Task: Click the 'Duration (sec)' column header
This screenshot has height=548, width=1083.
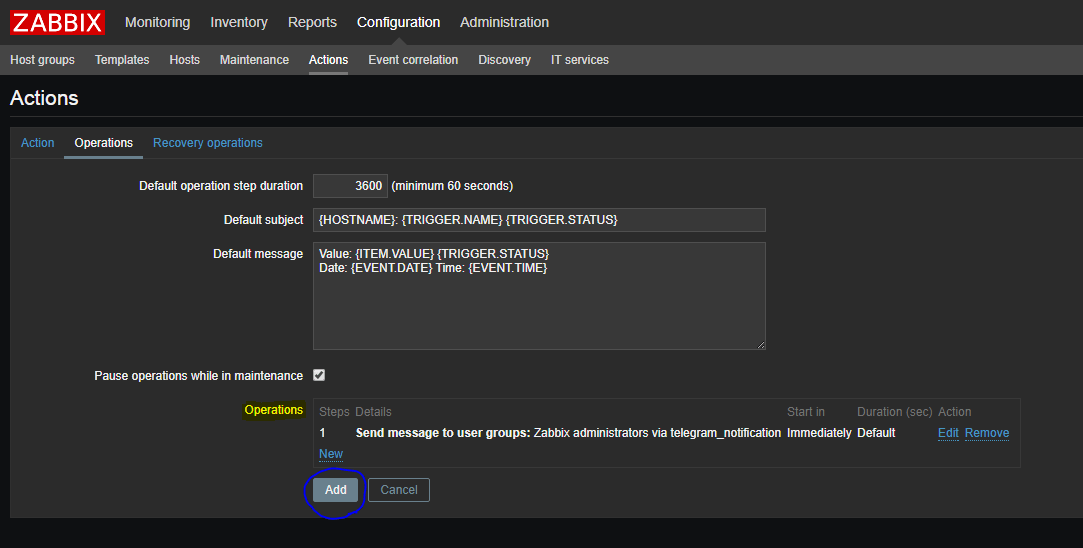Action: pyautogui.click(x=894, y=412)
